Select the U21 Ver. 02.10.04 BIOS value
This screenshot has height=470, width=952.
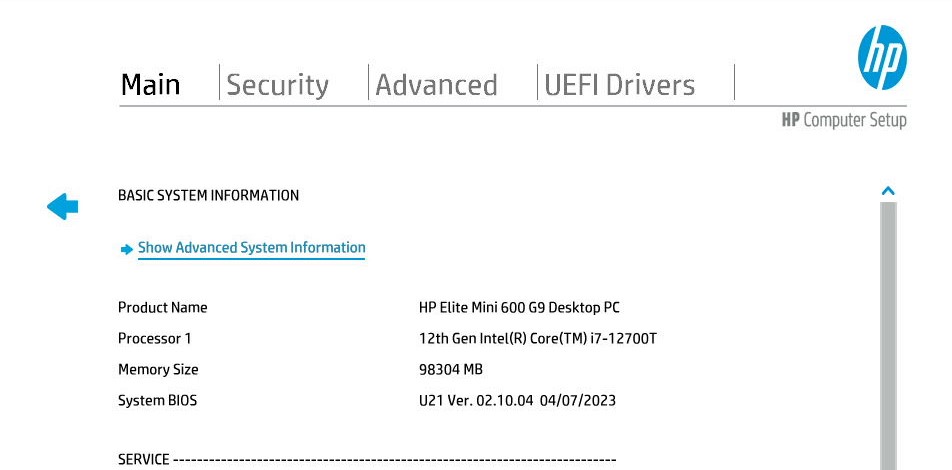point(517,401)
